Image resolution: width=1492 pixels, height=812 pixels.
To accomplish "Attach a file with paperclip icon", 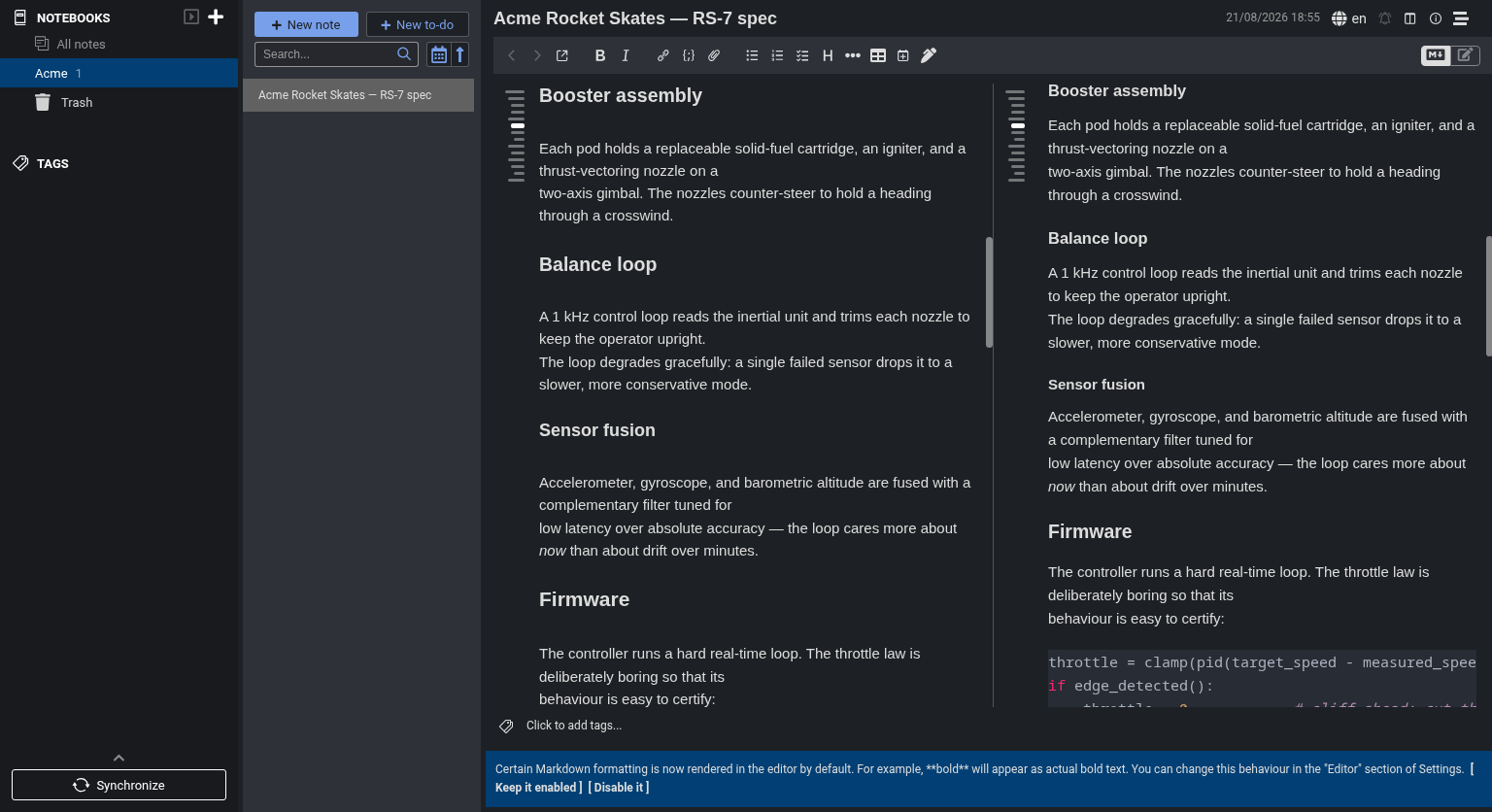I will pos(714,55).
